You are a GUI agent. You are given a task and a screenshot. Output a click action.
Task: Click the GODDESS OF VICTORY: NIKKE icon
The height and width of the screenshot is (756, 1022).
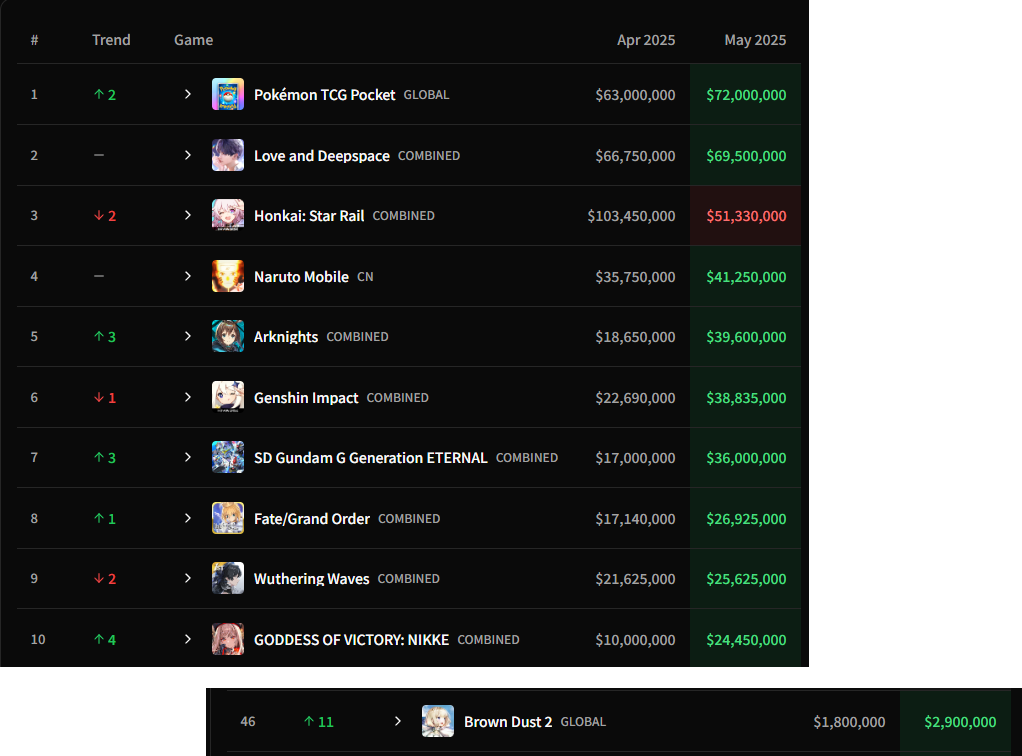pyautogui.click(x=227, y=639)
